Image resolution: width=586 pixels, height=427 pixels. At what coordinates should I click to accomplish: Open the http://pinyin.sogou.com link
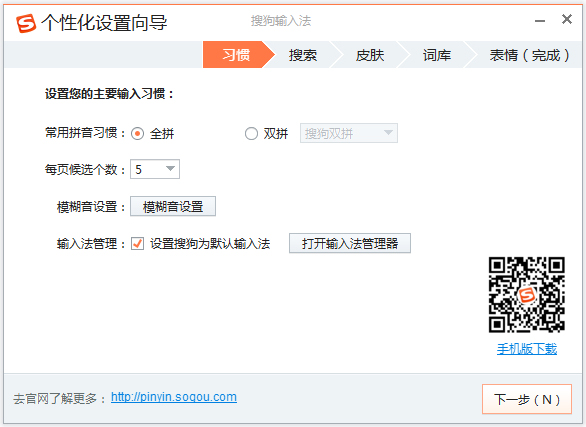pyautogui.click(x=174, y=397)
